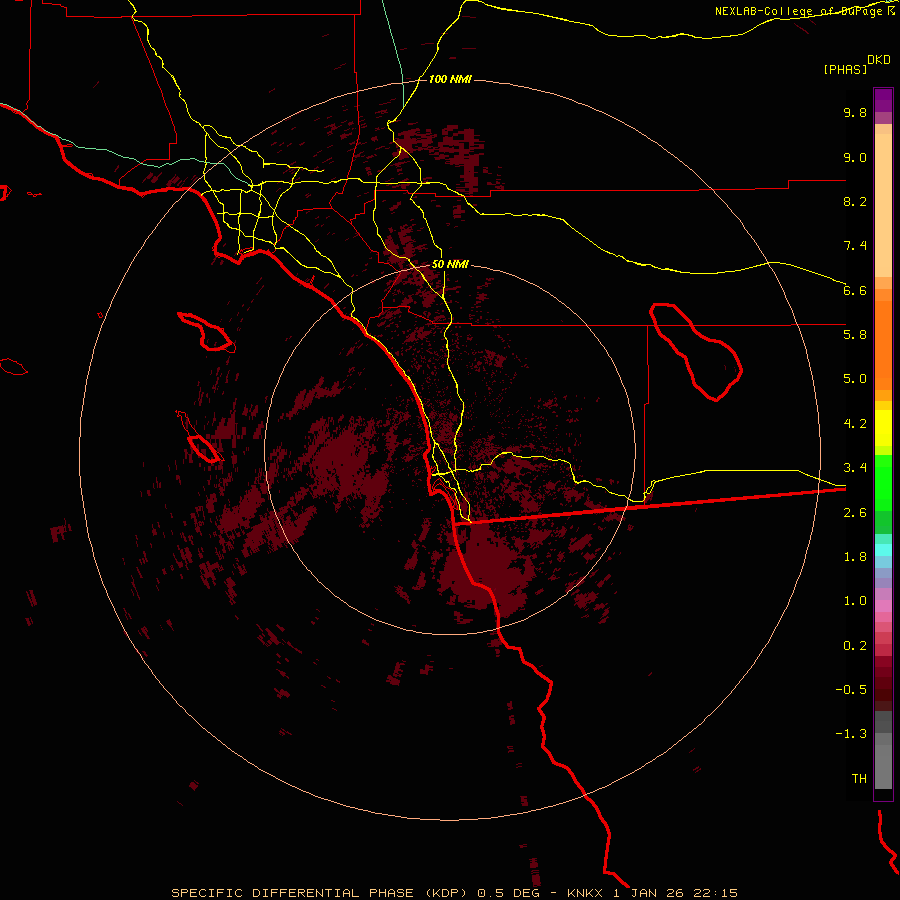Click the TH threshold label
Image resolution: width=900 pixels, height=900 pixels.
coord(859,779)
